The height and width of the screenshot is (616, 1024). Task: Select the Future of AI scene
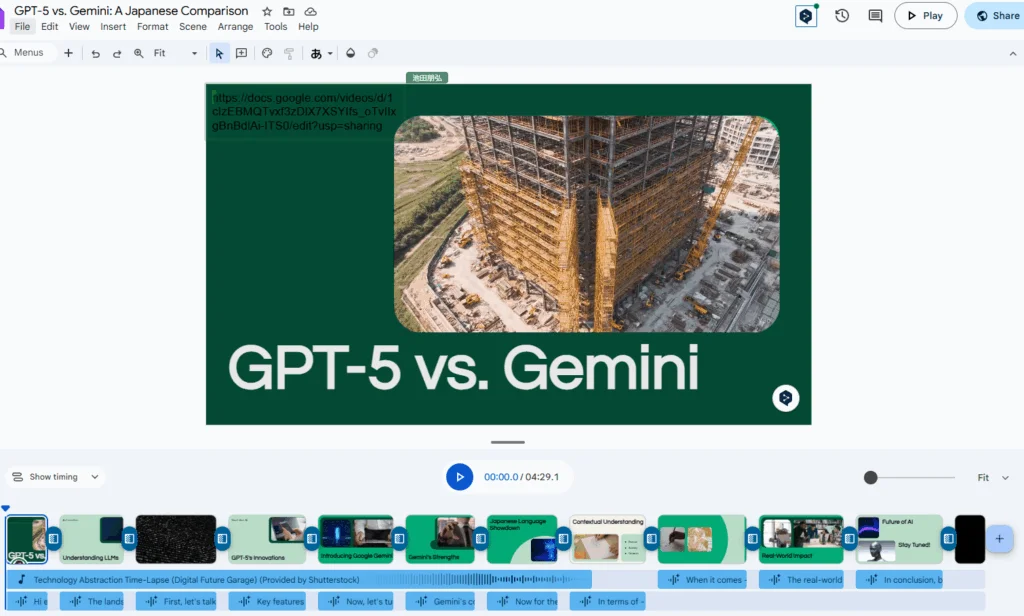pyautogui.click(x=899, y=539)
